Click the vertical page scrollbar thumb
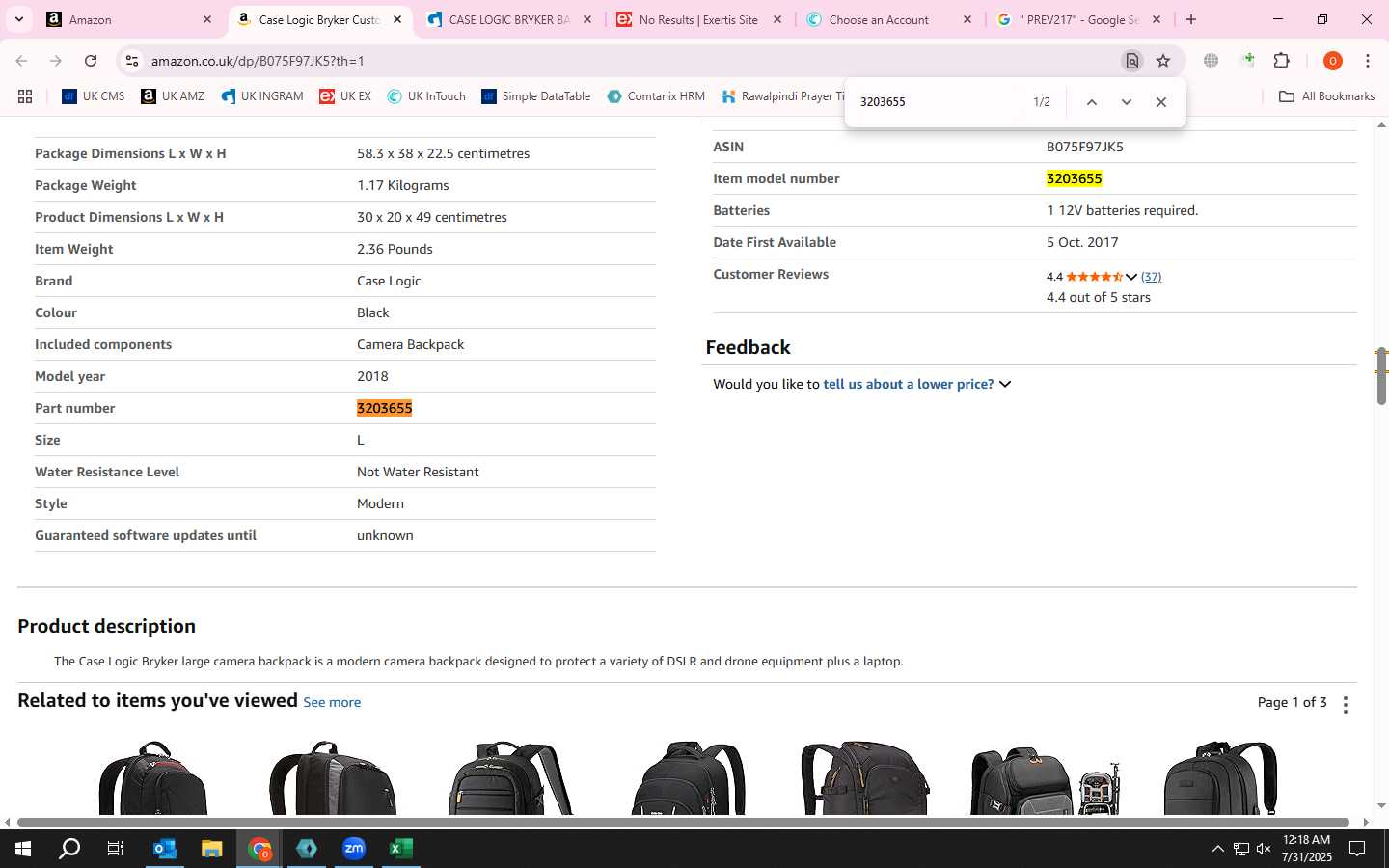 pos(1381,375)
